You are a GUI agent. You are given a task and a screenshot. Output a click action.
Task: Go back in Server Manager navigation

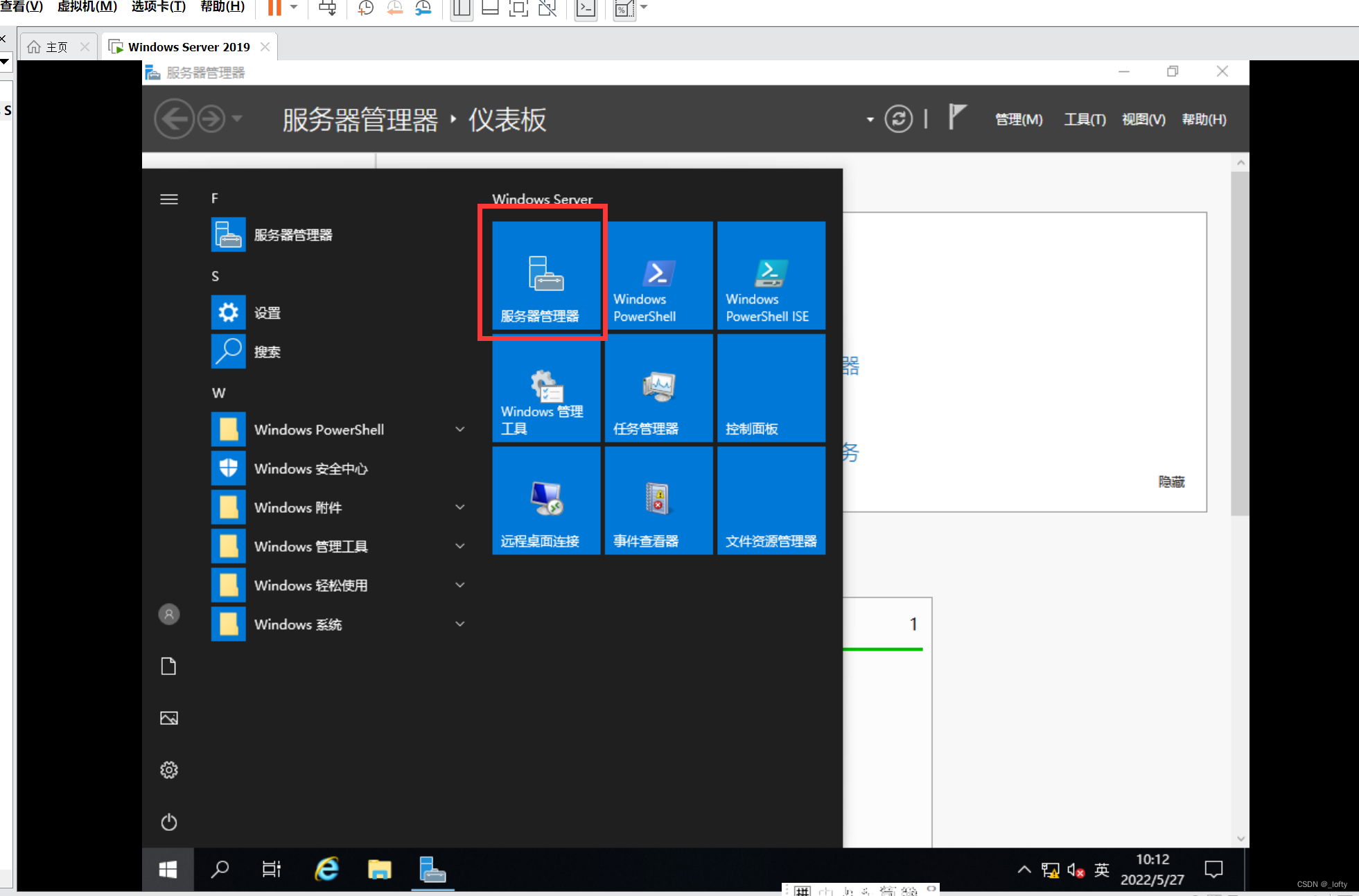174,119
